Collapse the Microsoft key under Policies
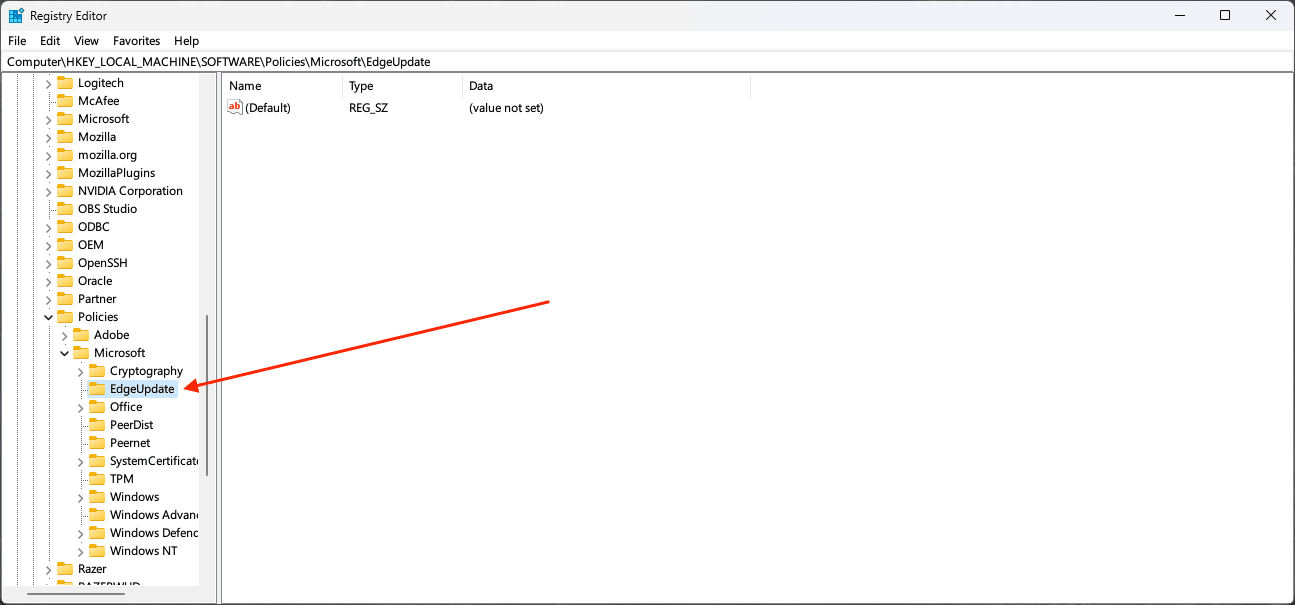Image resolution: width=1295 pixels, height=605 pixels. click(64, 353)
